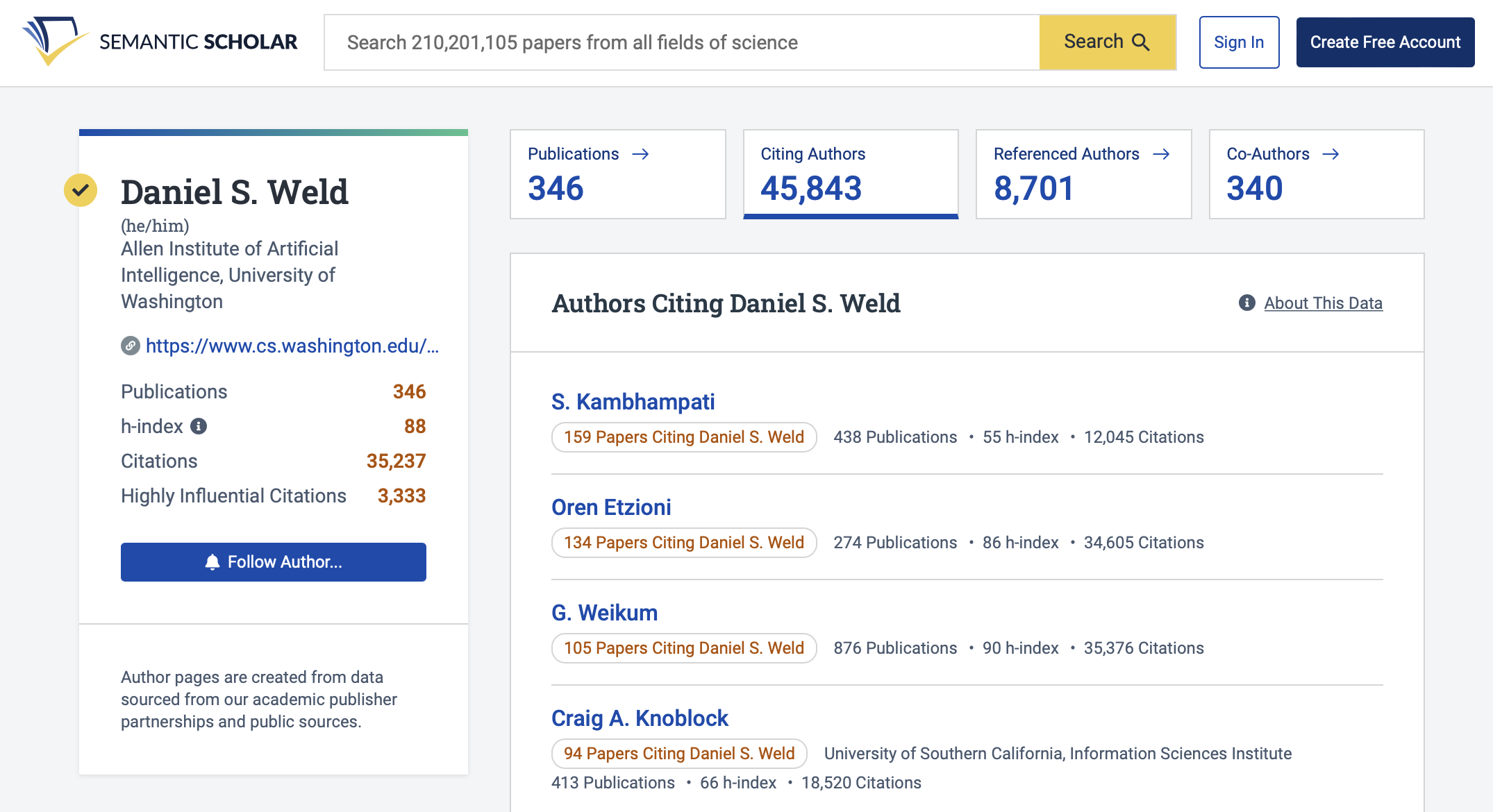Screen dimensions: 1493x812
Task: Click the arrow icon in the Co-Authors card
Action: (x=1333, y=154)
